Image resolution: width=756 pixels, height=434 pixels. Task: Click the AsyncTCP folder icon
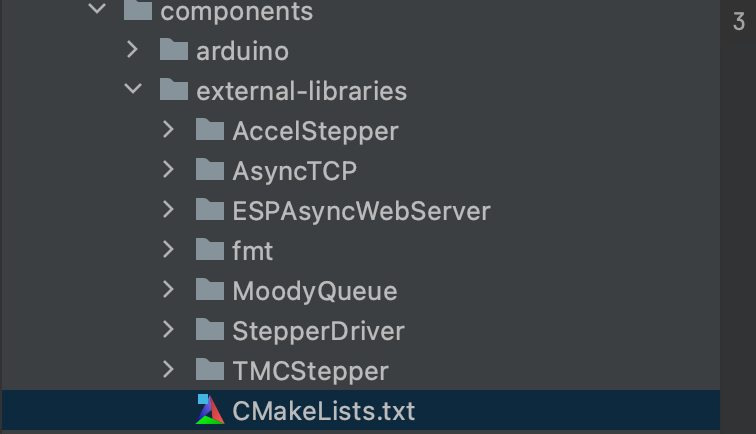[210, 170]
